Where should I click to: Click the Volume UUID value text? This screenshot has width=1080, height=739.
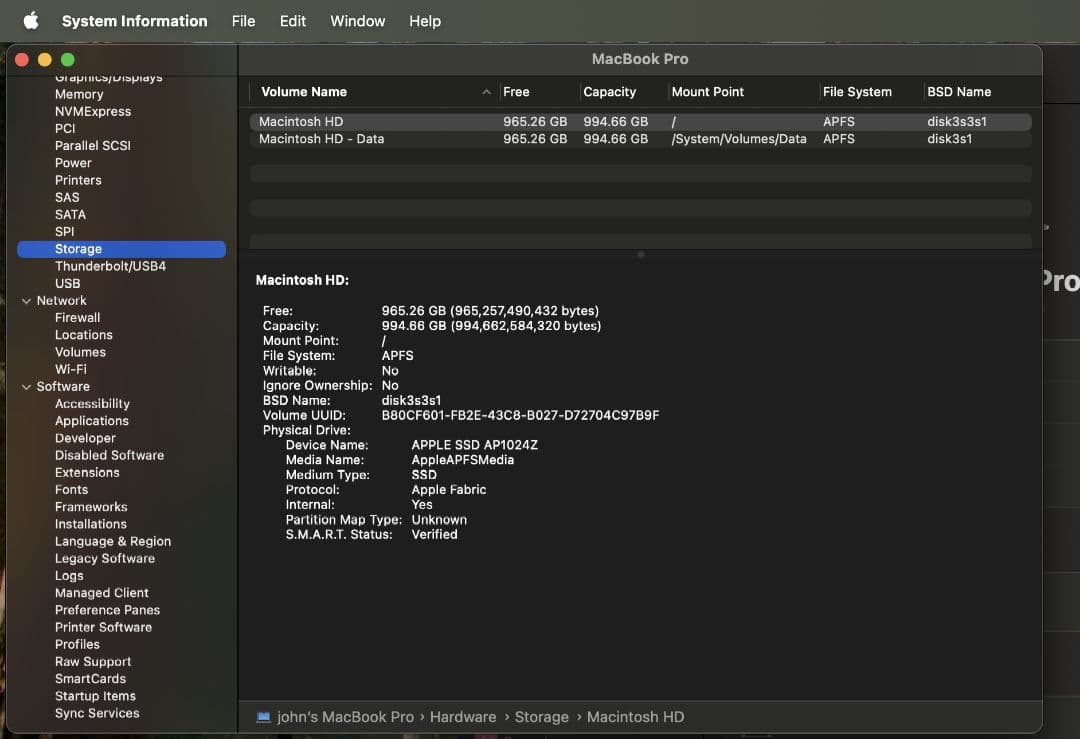pyautogui.click(x=520, y=415)
